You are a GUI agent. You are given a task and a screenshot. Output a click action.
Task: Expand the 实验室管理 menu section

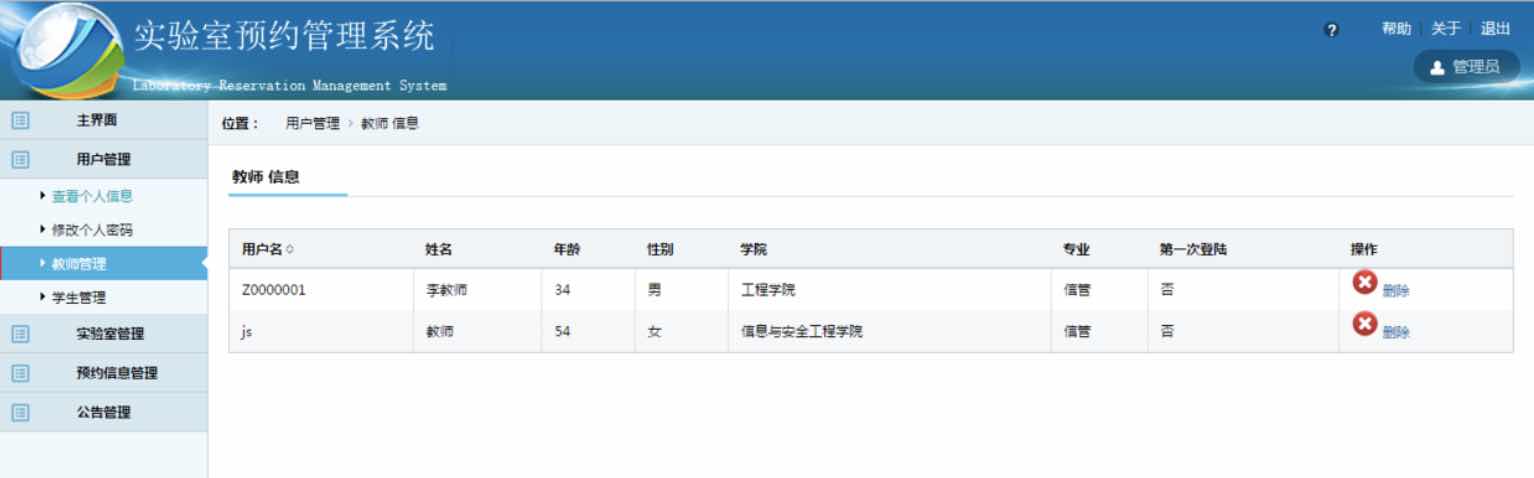[x=110, y=334]
